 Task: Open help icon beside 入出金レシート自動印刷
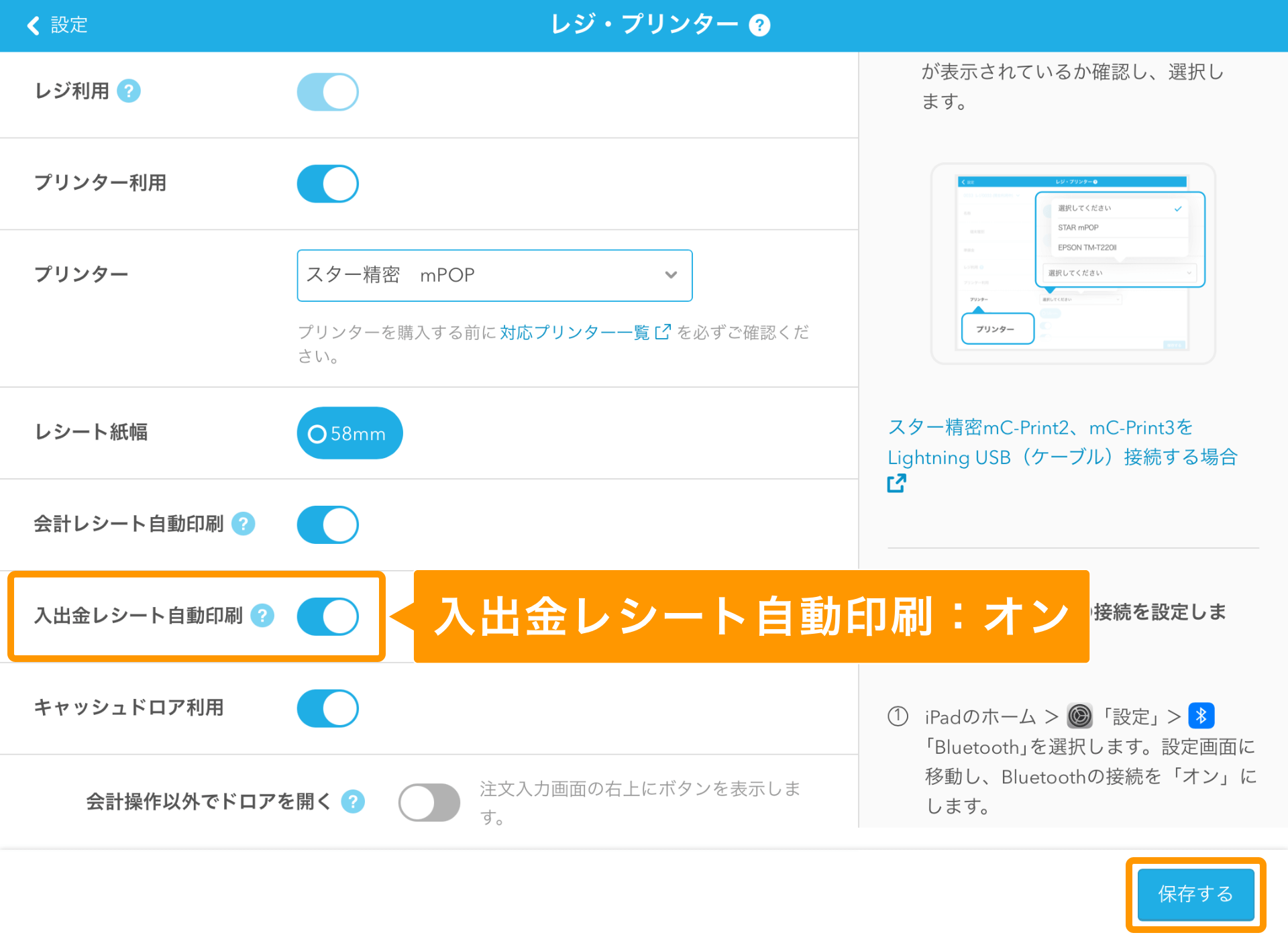click(x=262, y=616)
